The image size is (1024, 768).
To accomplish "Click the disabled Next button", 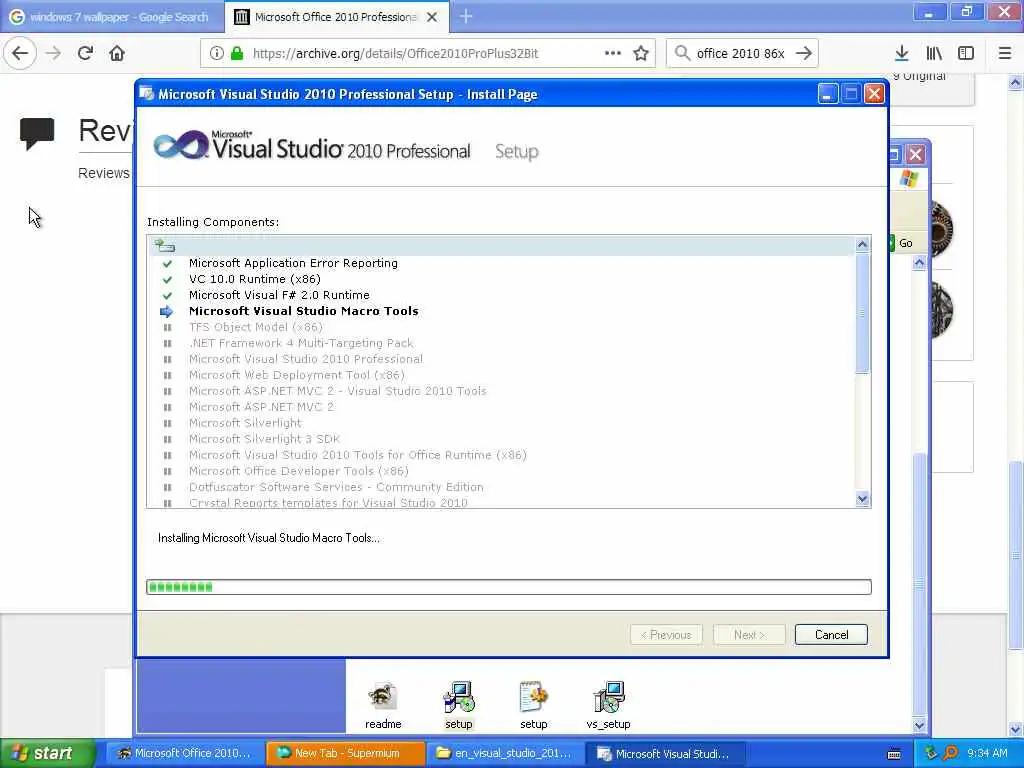I will click(x=749, y=635).
